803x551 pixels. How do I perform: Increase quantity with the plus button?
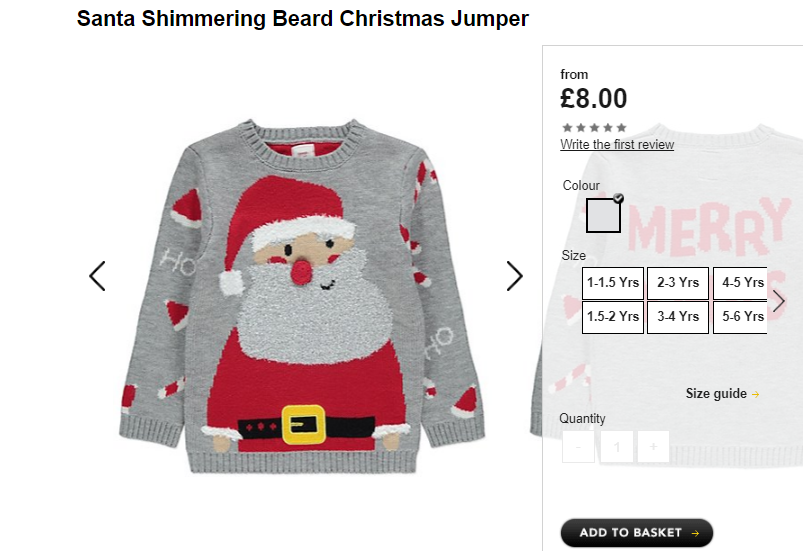653,447
